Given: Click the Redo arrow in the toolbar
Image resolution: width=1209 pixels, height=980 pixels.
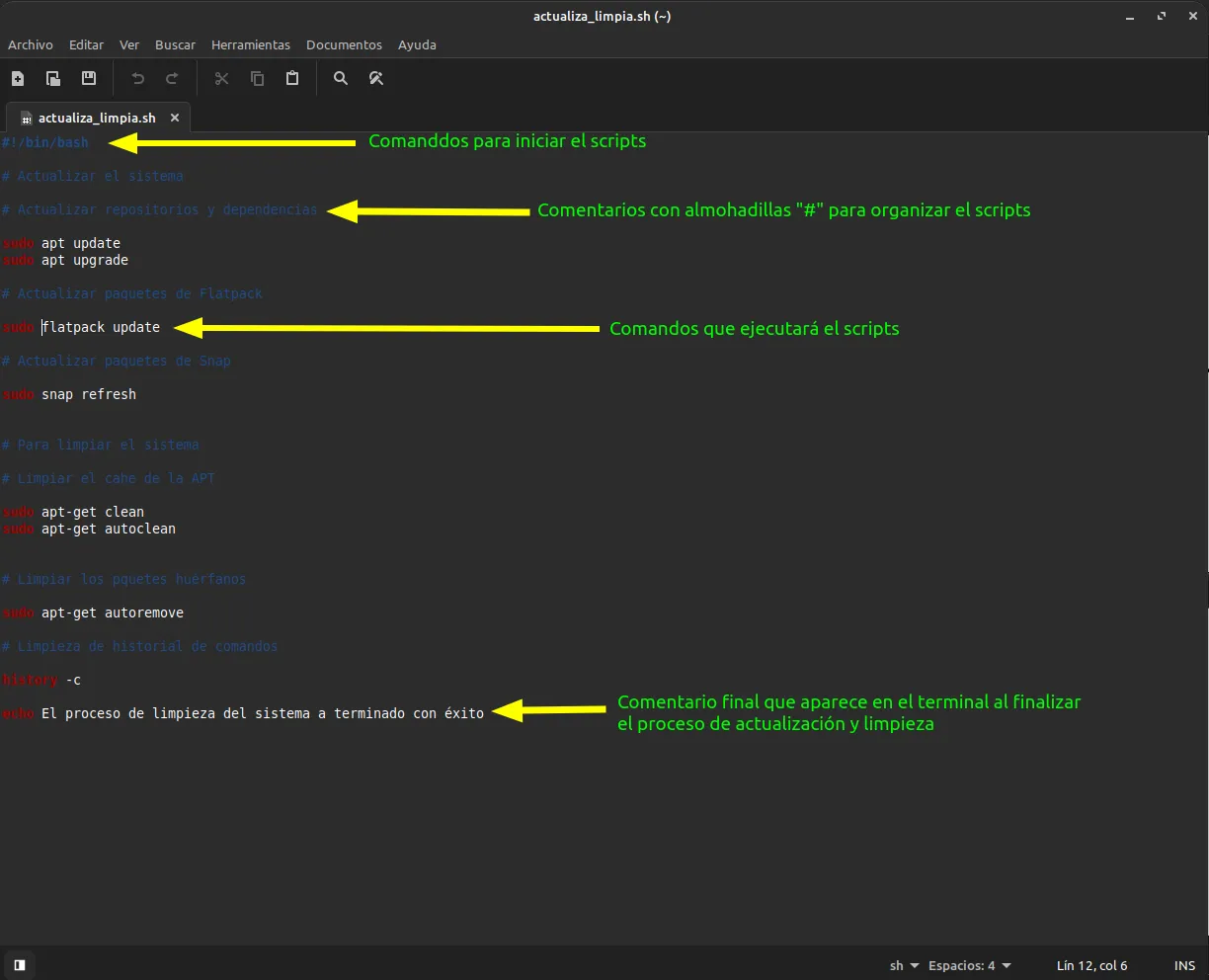Looking at the screenshot, I should tap(172, 78).
